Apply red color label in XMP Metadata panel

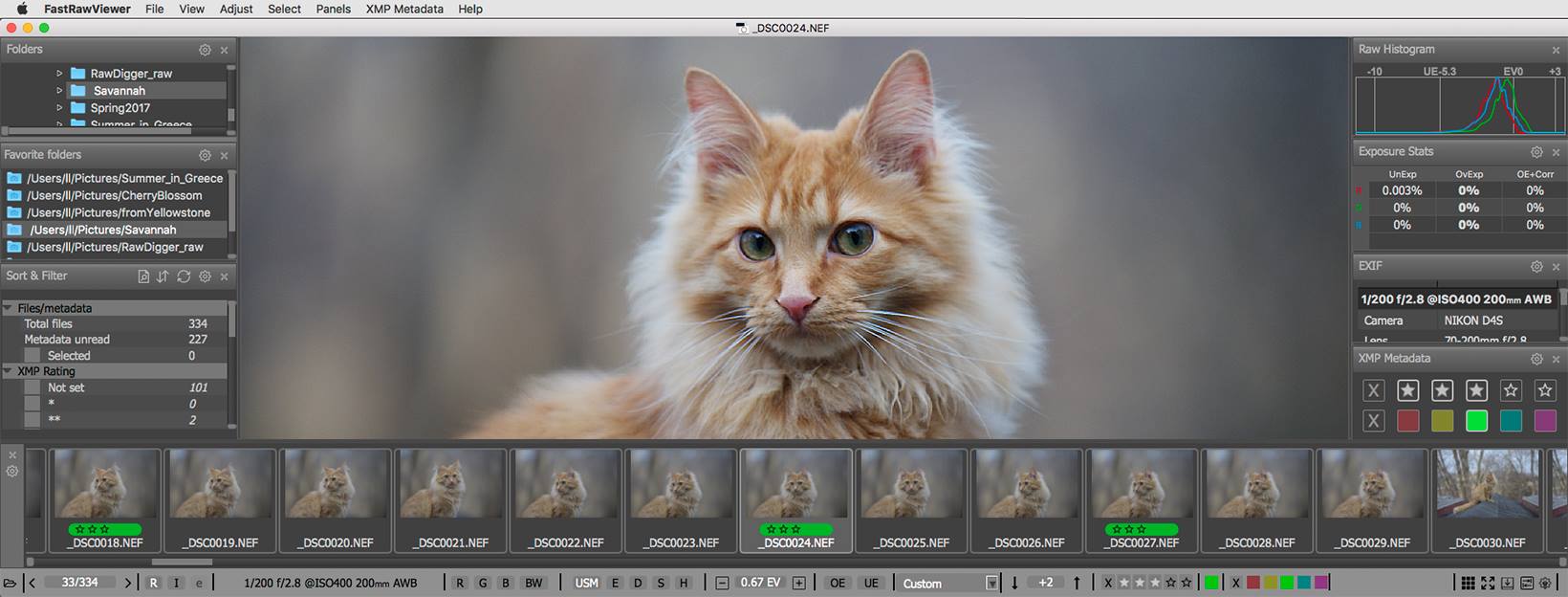pyautogui.click(x=1408, y=421)
